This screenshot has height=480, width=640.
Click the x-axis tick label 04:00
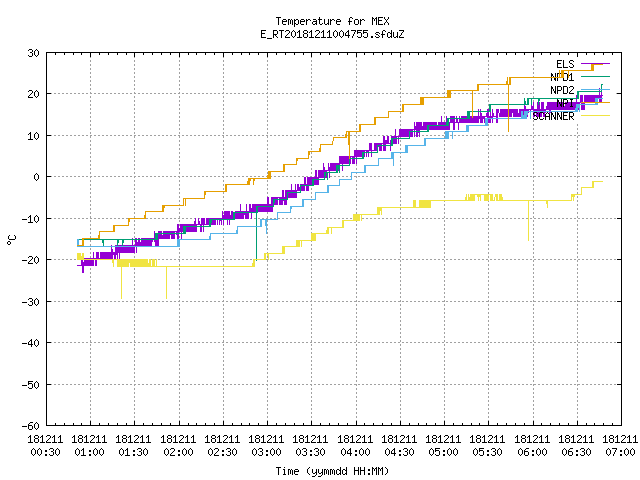coord(356,453)
